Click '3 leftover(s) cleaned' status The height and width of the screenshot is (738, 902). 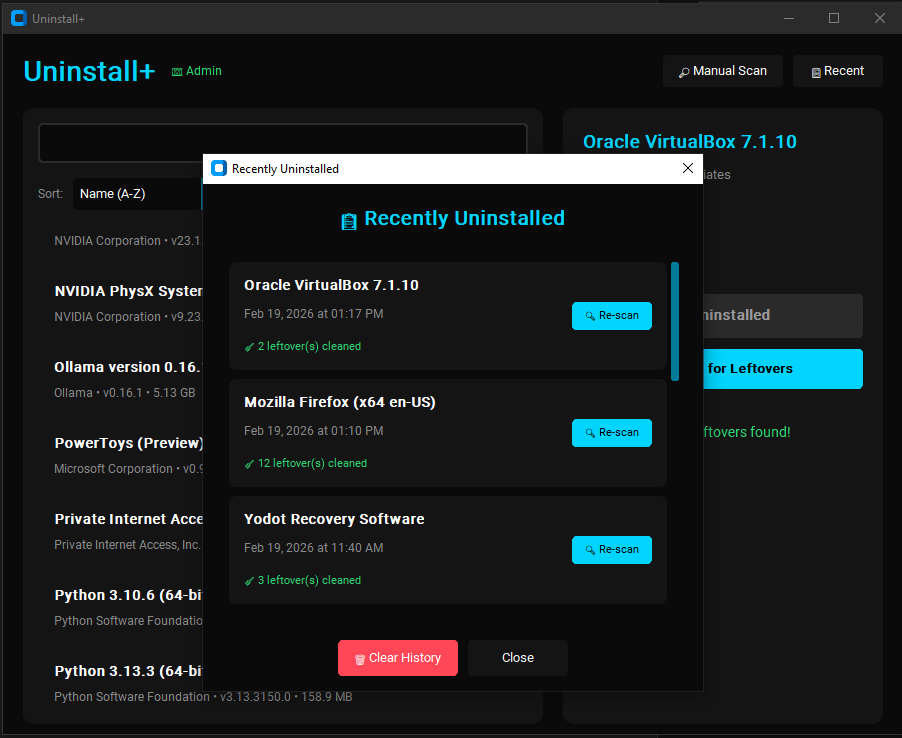click(x=303, y=580)
